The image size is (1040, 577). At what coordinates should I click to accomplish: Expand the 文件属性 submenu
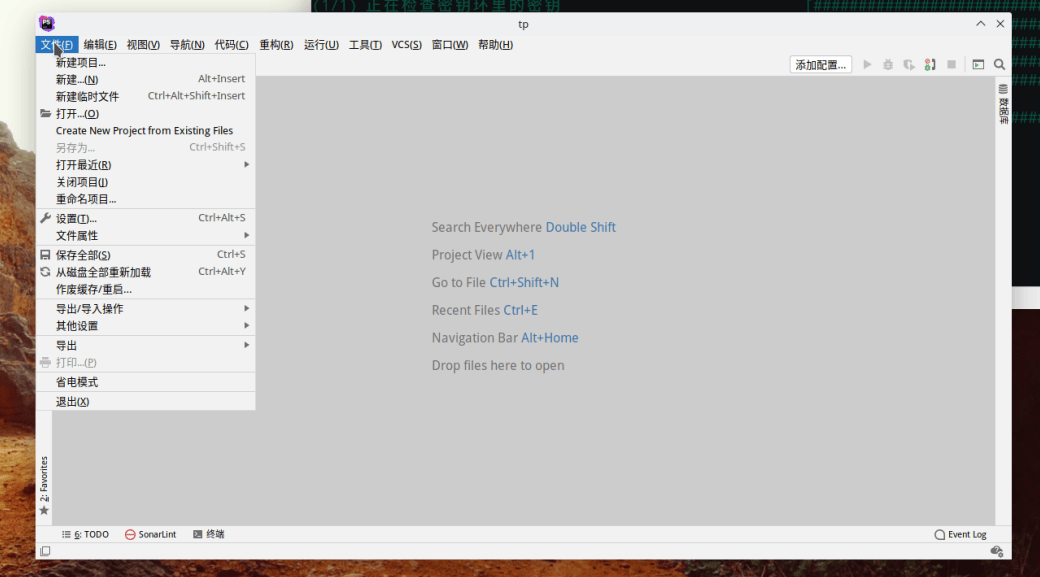[x=77, y=236]
